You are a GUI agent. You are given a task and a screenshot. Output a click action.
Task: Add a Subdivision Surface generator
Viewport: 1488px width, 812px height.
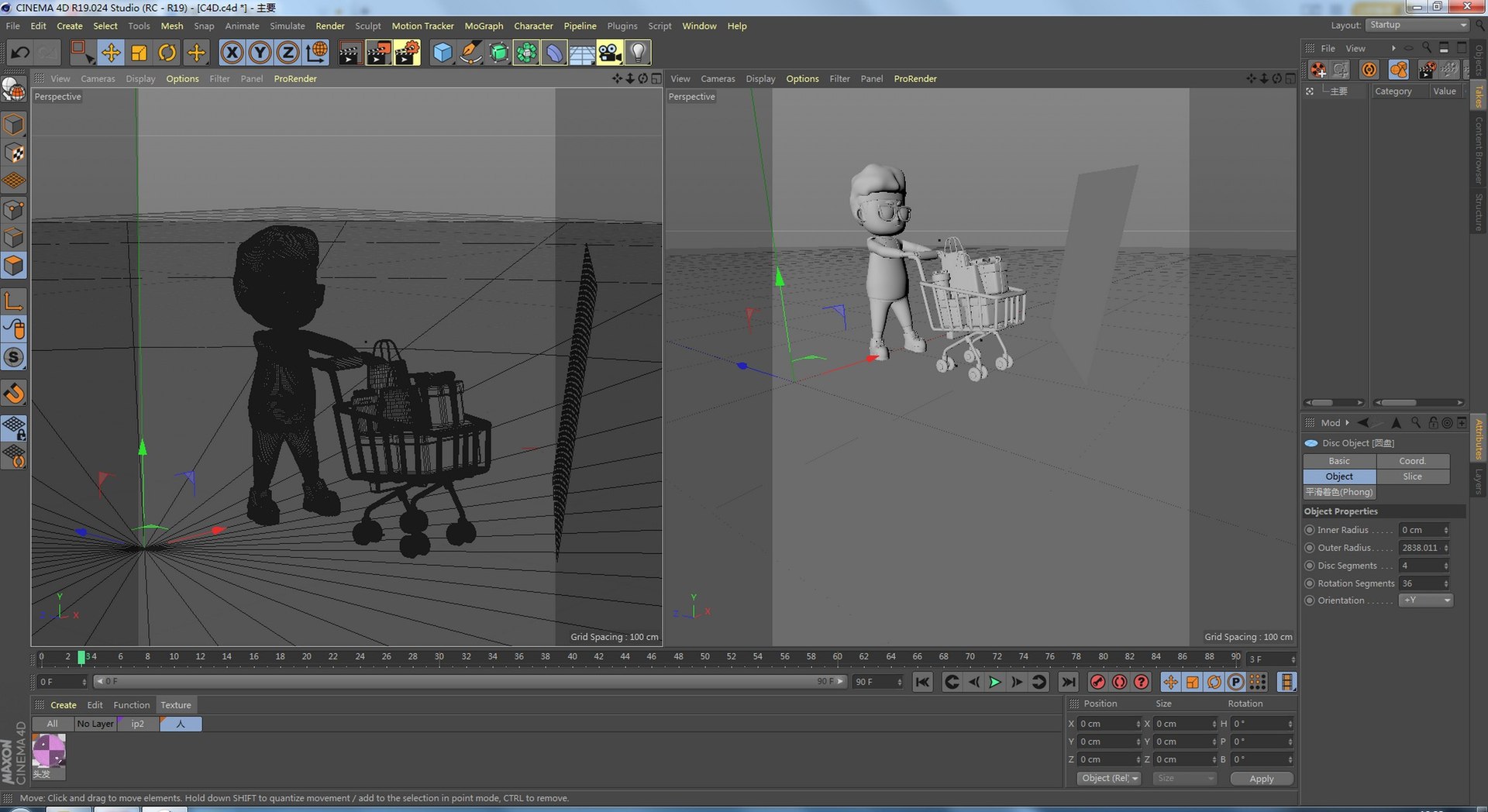click(x=498, y=53)
